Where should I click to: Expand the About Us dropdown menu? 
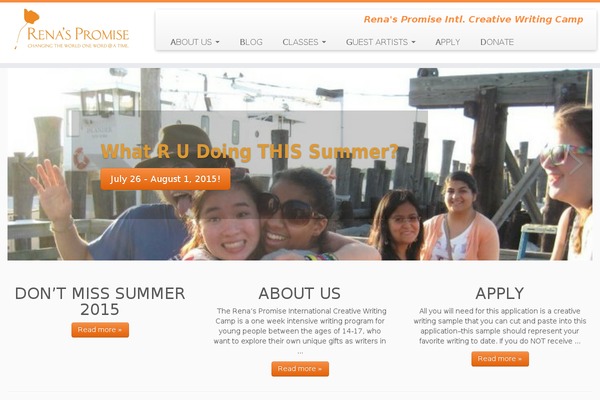[195, 42]
